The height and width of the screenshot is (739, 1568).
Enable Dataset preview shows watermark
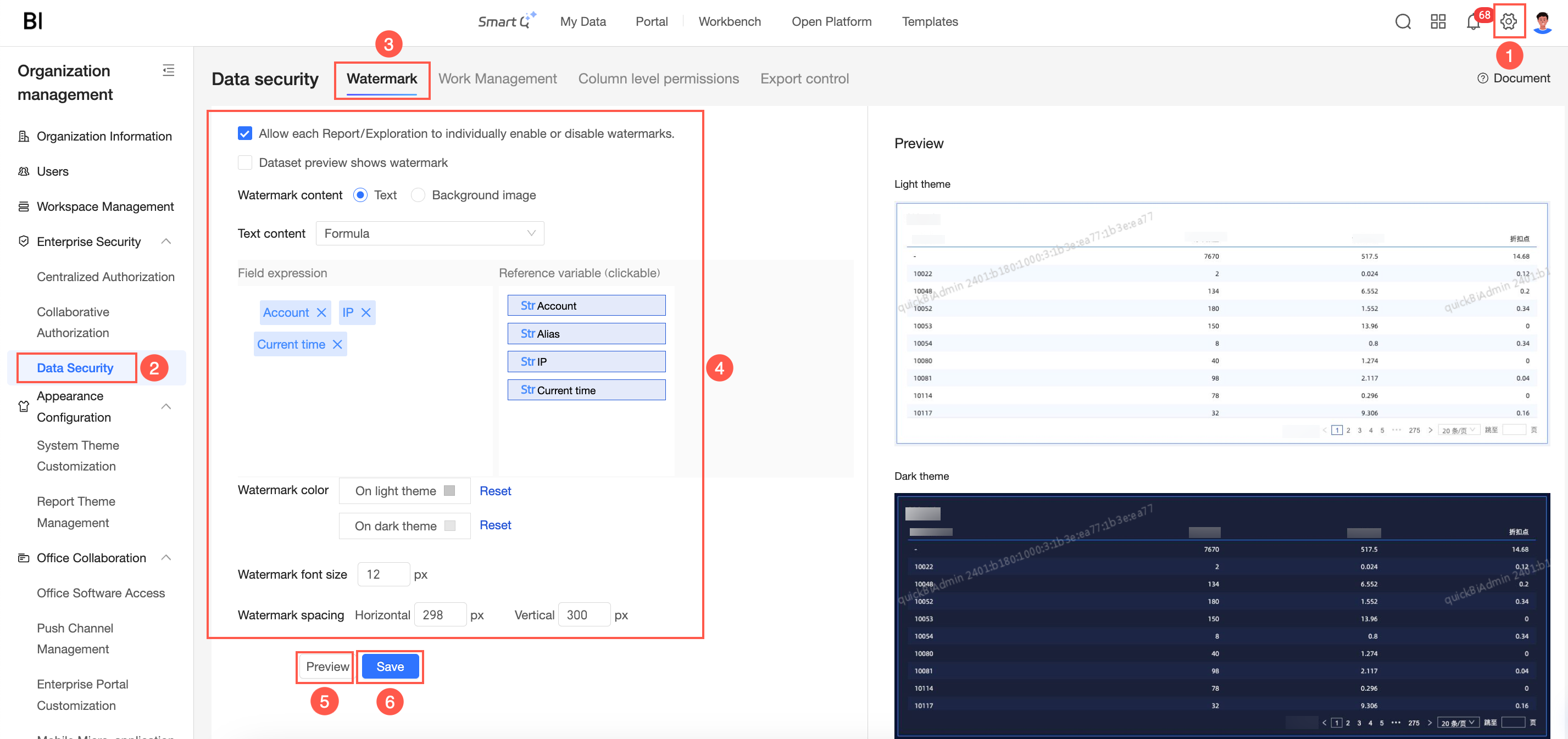[x=244, y=163]
